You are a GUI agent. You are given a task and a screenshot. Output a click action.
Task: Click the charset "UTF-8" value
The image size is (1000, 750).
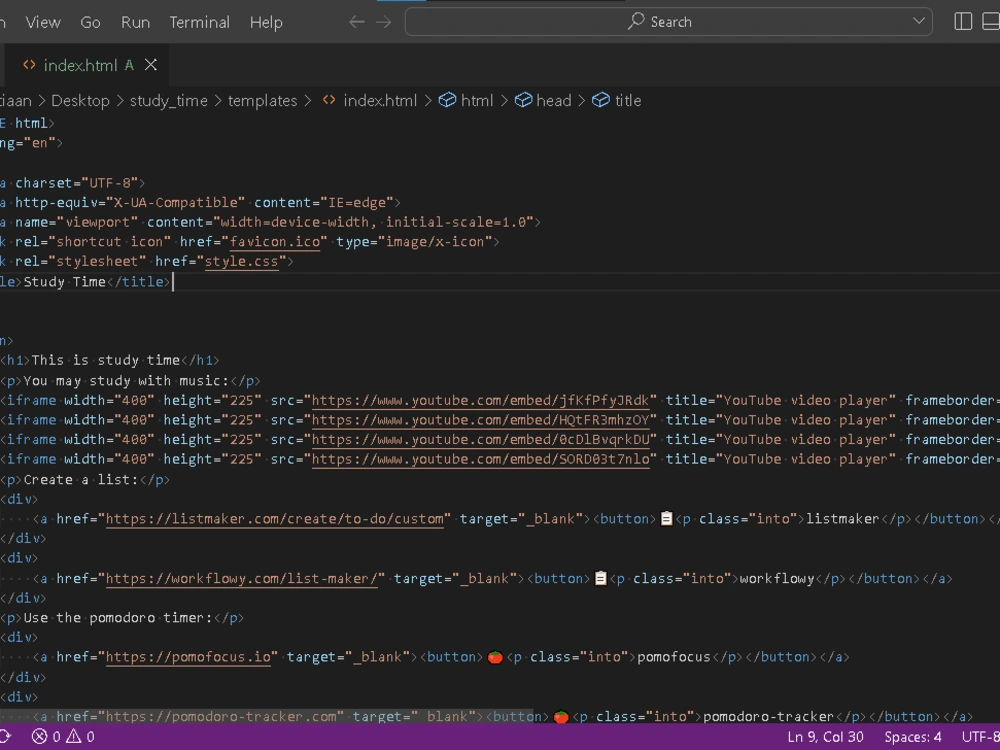pyautogui.click(x=110, y=183)
